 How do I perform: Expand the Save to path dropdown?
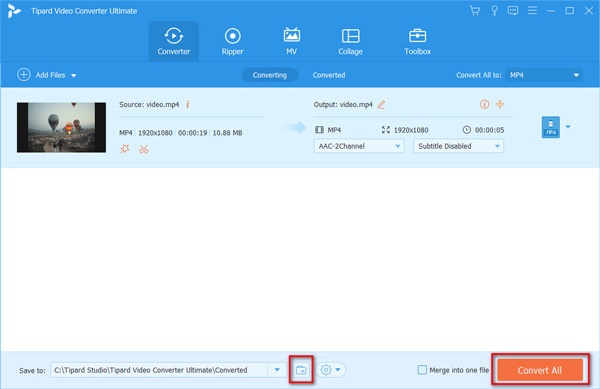coord(277,370)
